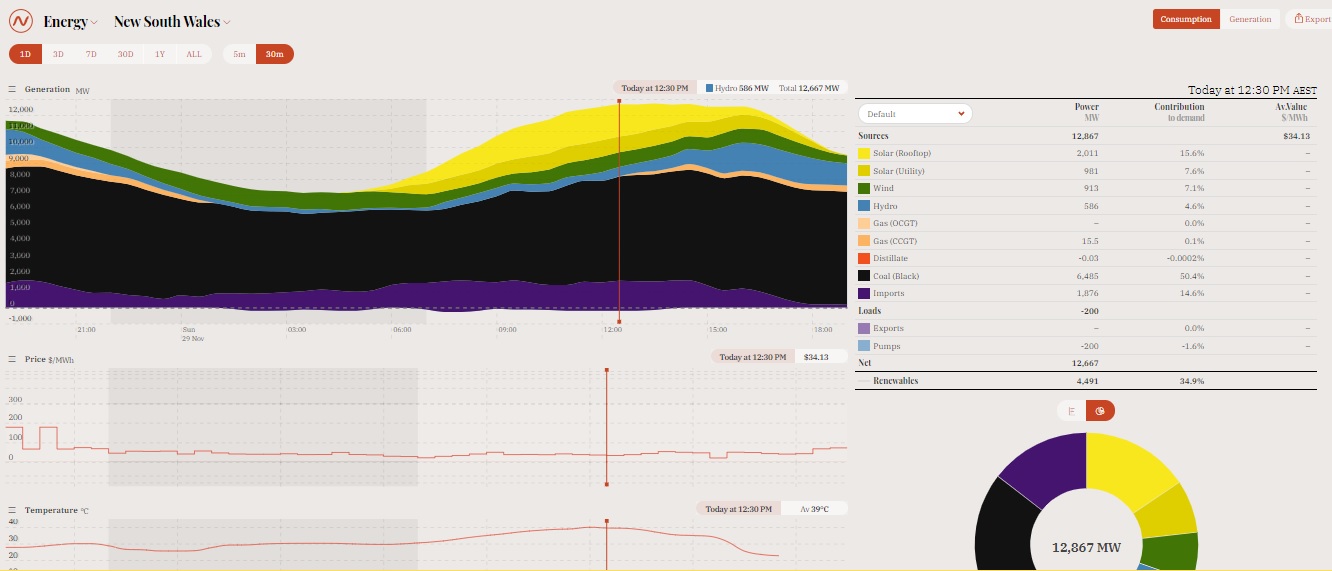Select the ALL time range
1332x571 pixels.
click(194, 54)
